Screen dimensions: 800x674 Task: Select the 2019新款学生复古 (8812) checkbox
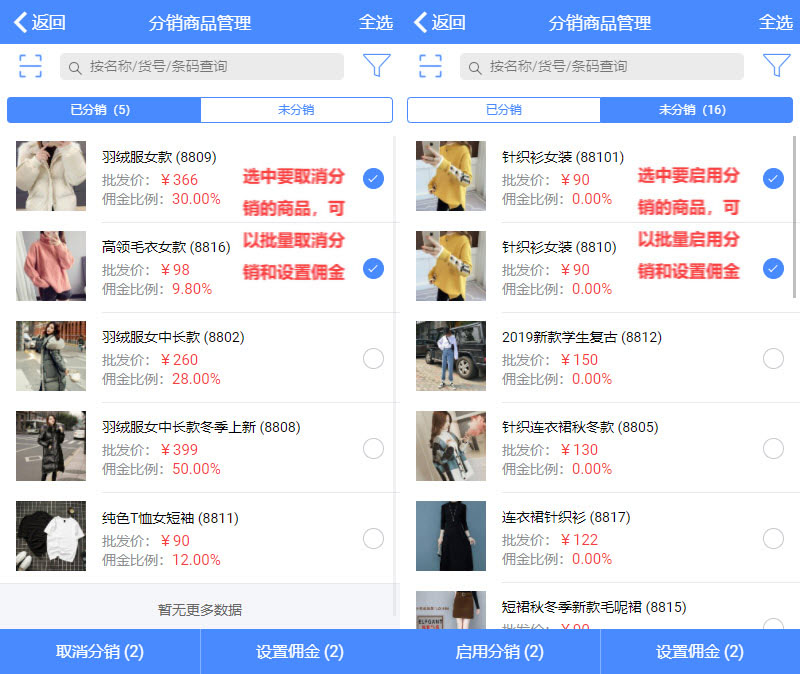[773, 359]
